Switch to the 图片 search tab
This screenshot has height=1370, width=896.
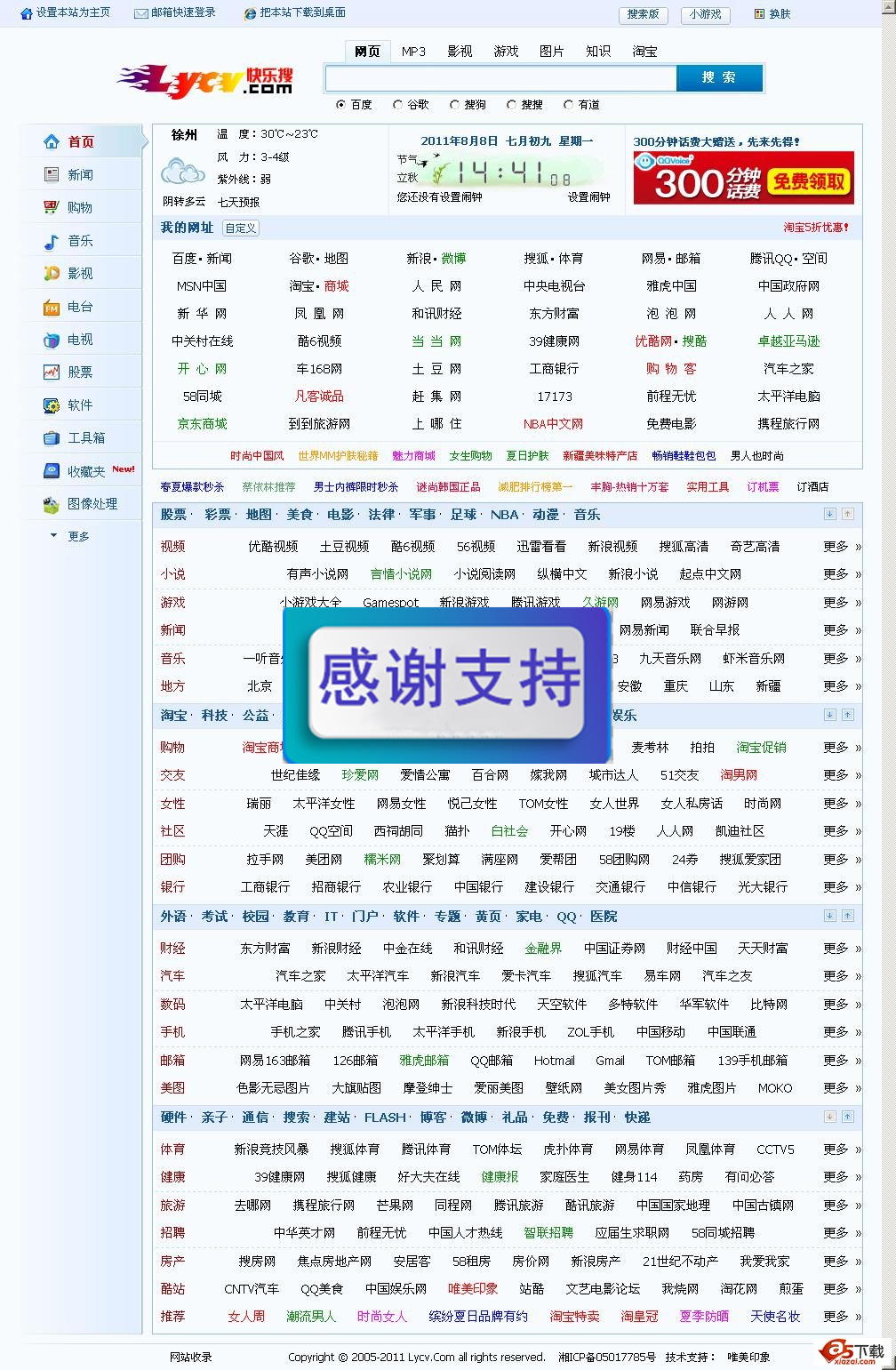[552, 52]
